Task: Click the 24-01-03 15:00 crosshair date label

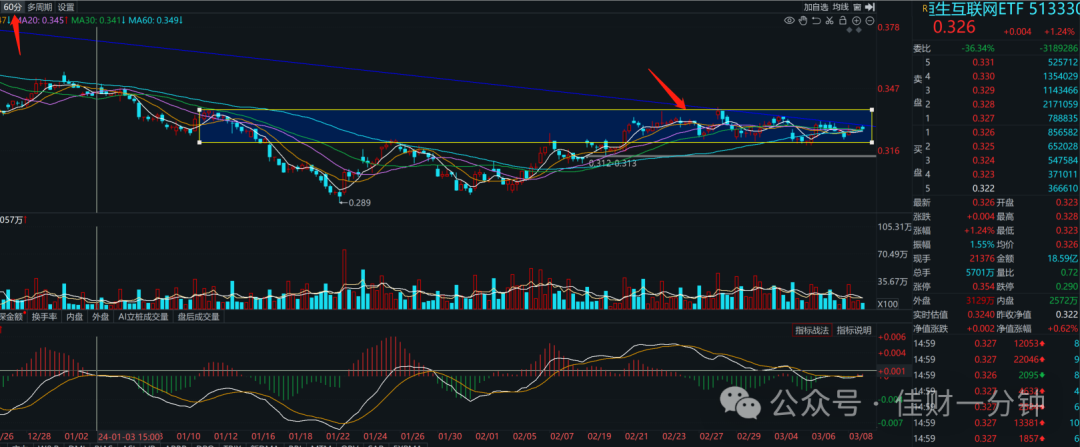Action: [x=130, y=437]
